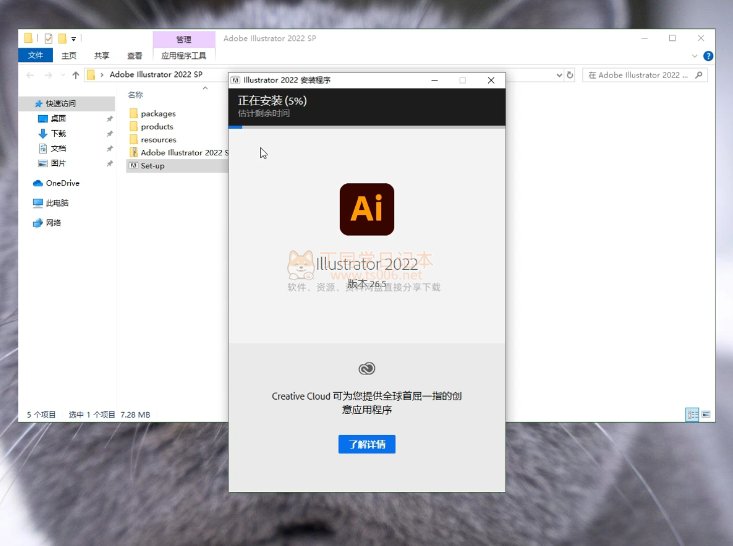This screenshot has width=733, height=546.
Task: Open OneDrive in the sidebar
Action: 62,183
